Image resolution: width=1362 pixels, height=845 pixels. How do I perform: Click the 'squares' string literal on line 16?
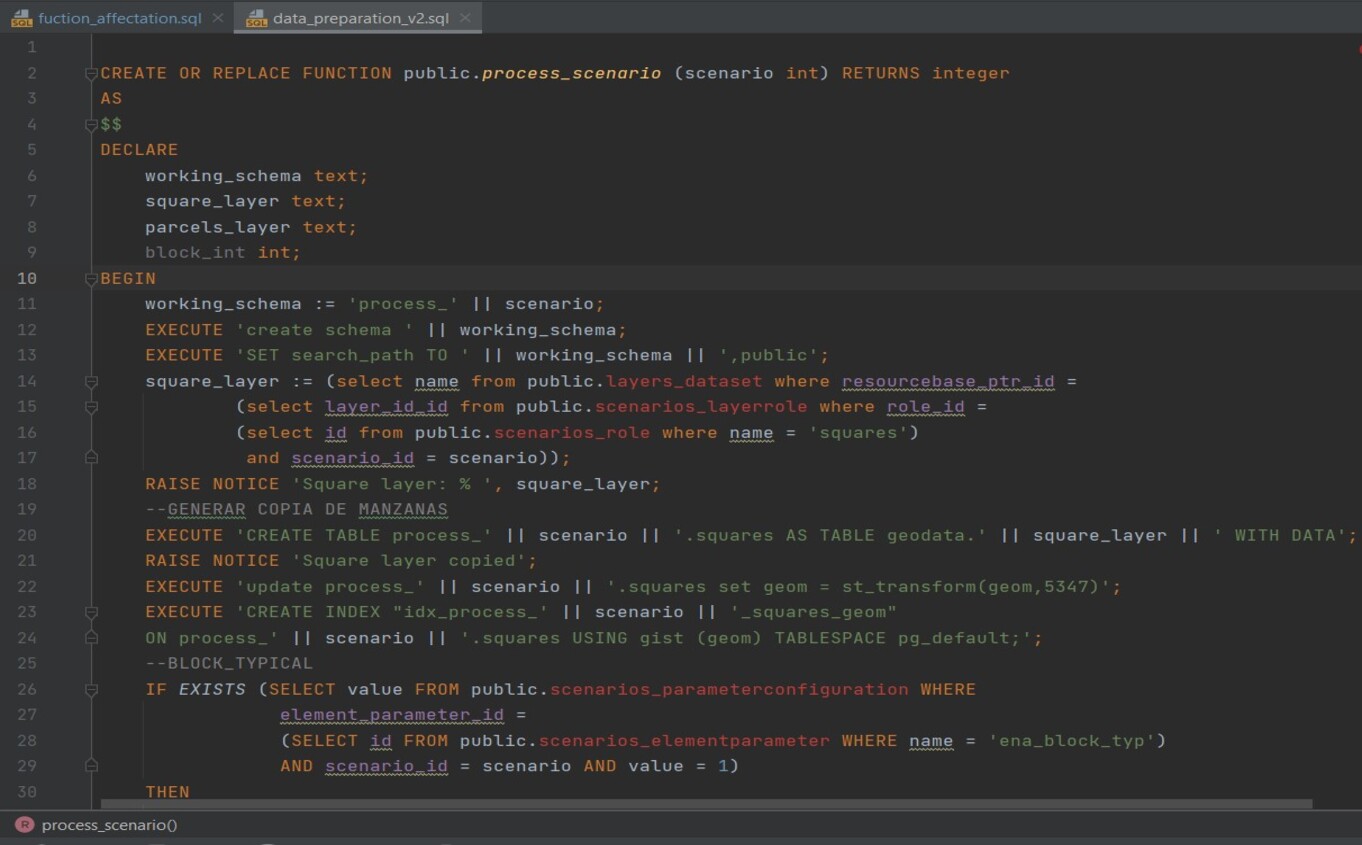(x=858, y=433)
